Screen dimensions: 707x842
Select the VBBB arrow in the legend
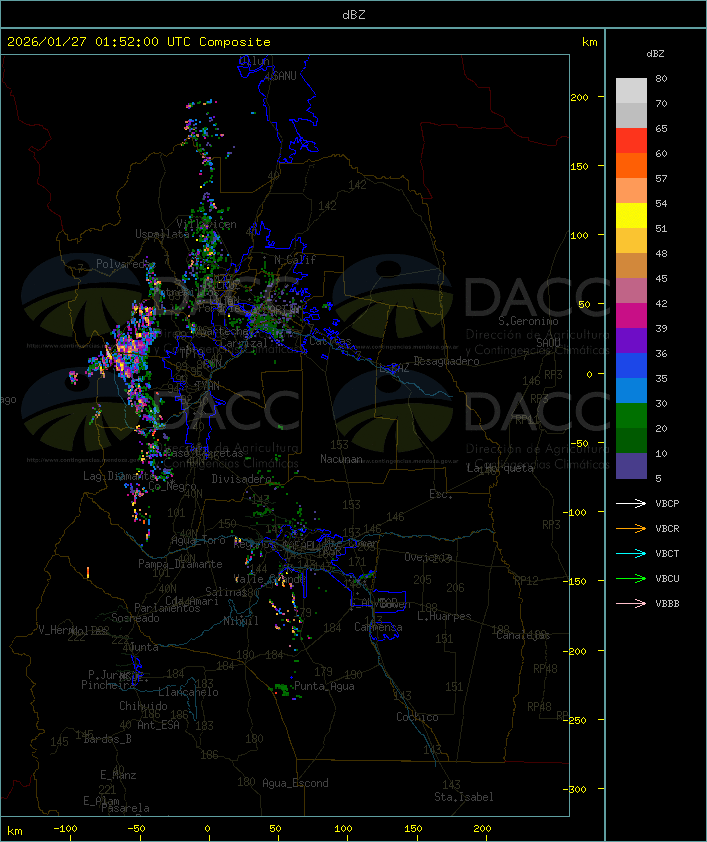click(x=631, y=604)
